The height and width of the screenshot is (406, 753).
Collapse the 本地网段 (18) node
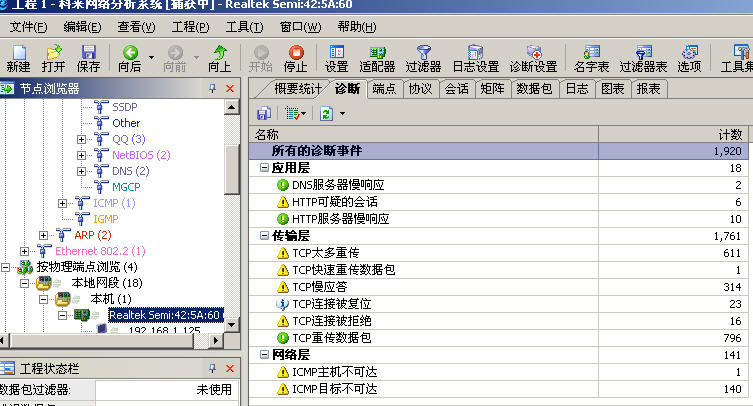tap(24, 283)
